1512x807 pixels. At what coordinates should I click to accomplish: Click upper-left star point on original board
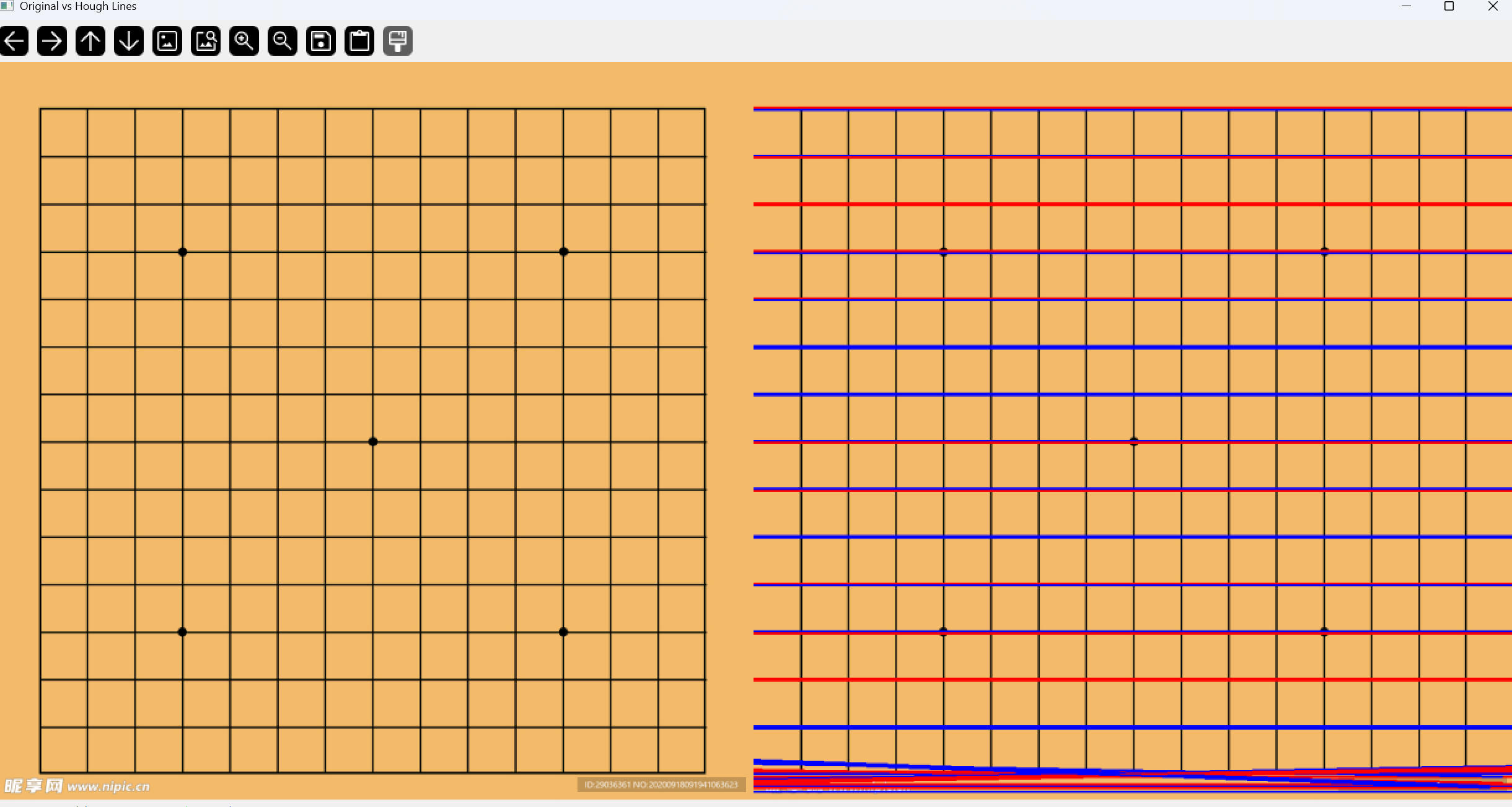(182, 252)
